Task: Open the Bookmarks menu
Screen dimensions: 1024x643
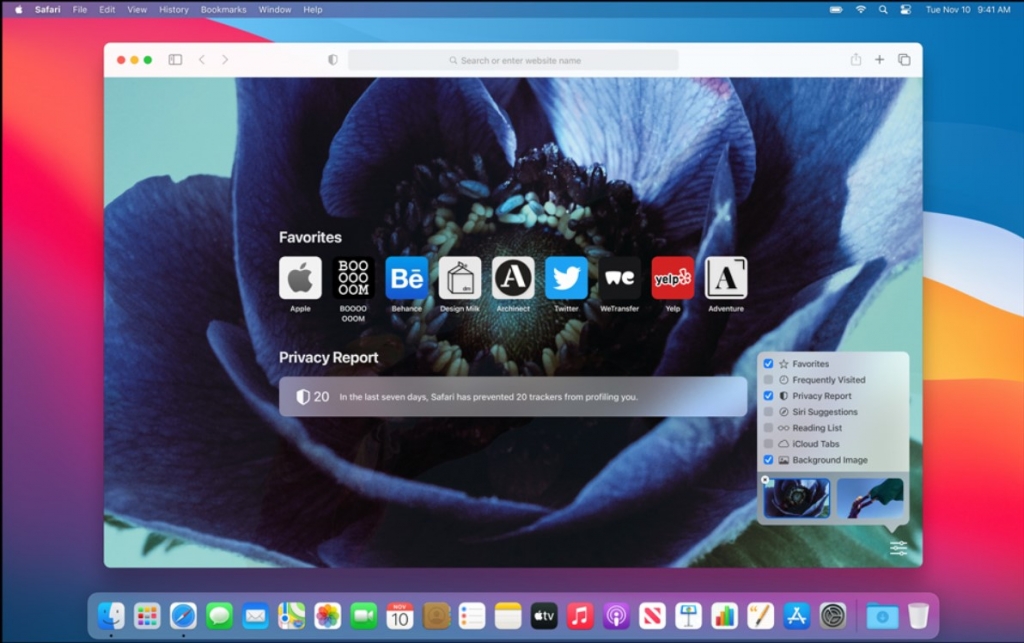Action: (x=223, y=9)
